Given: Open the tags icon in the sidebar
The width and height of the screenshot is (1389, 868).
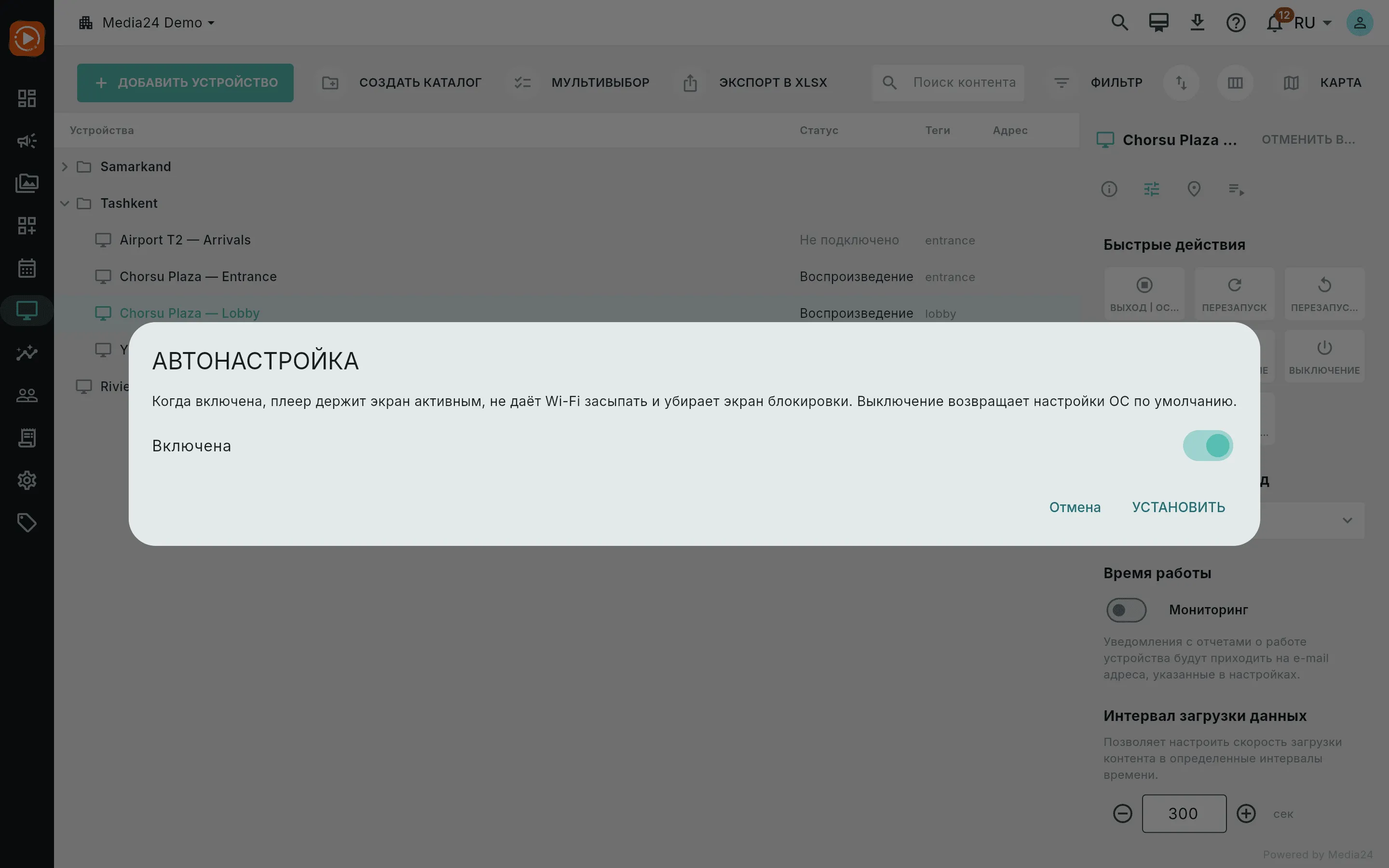Looking at the screenshot, I should (x=27, y=523).
